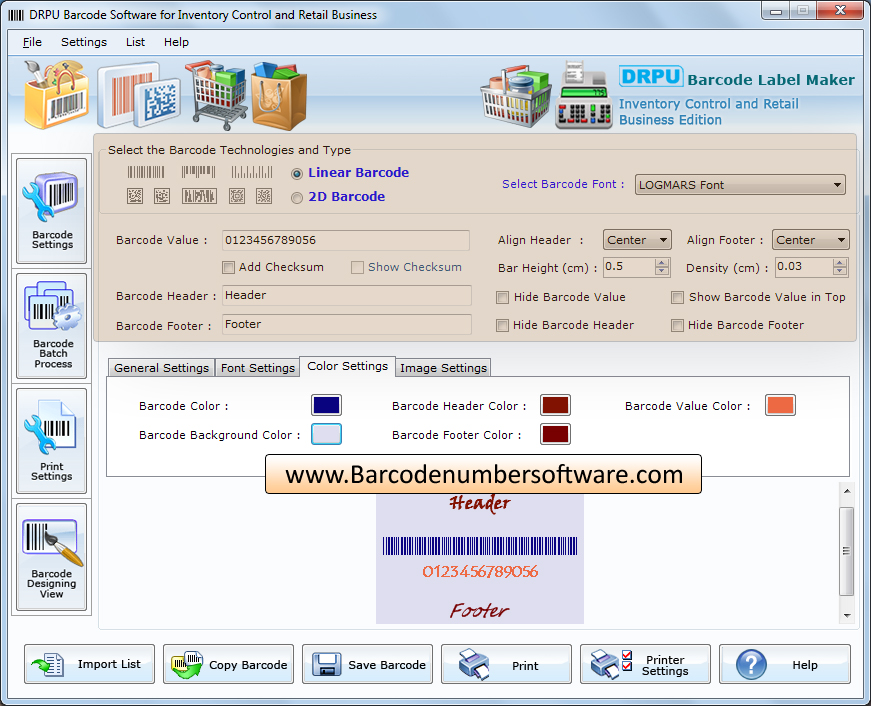Click the Copy Barcode icon button
This screenshot has width=871, height=706.
[x=228, y=664]
